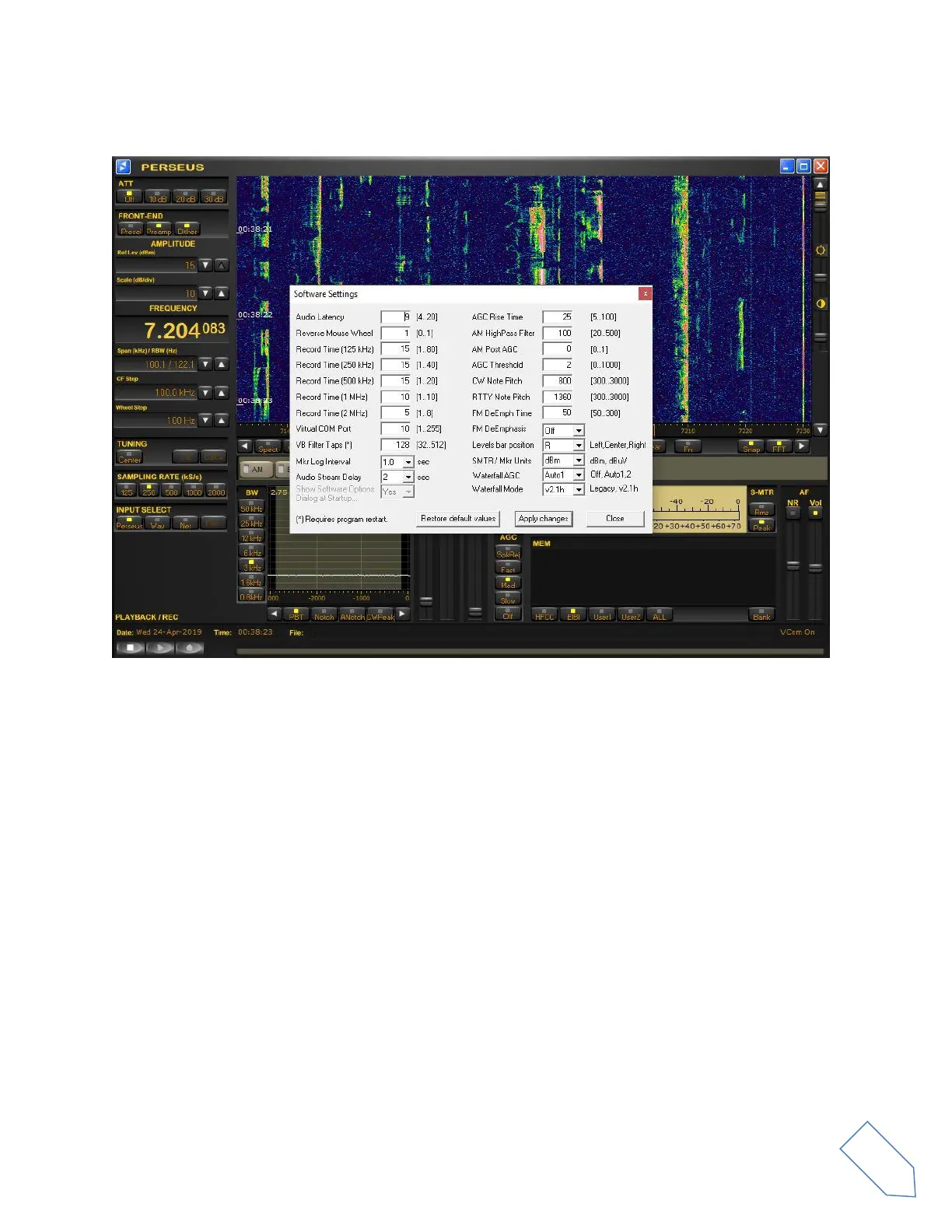
Task: Increase Span/RBW with its up arrow
Action: (x=222, y=364)
